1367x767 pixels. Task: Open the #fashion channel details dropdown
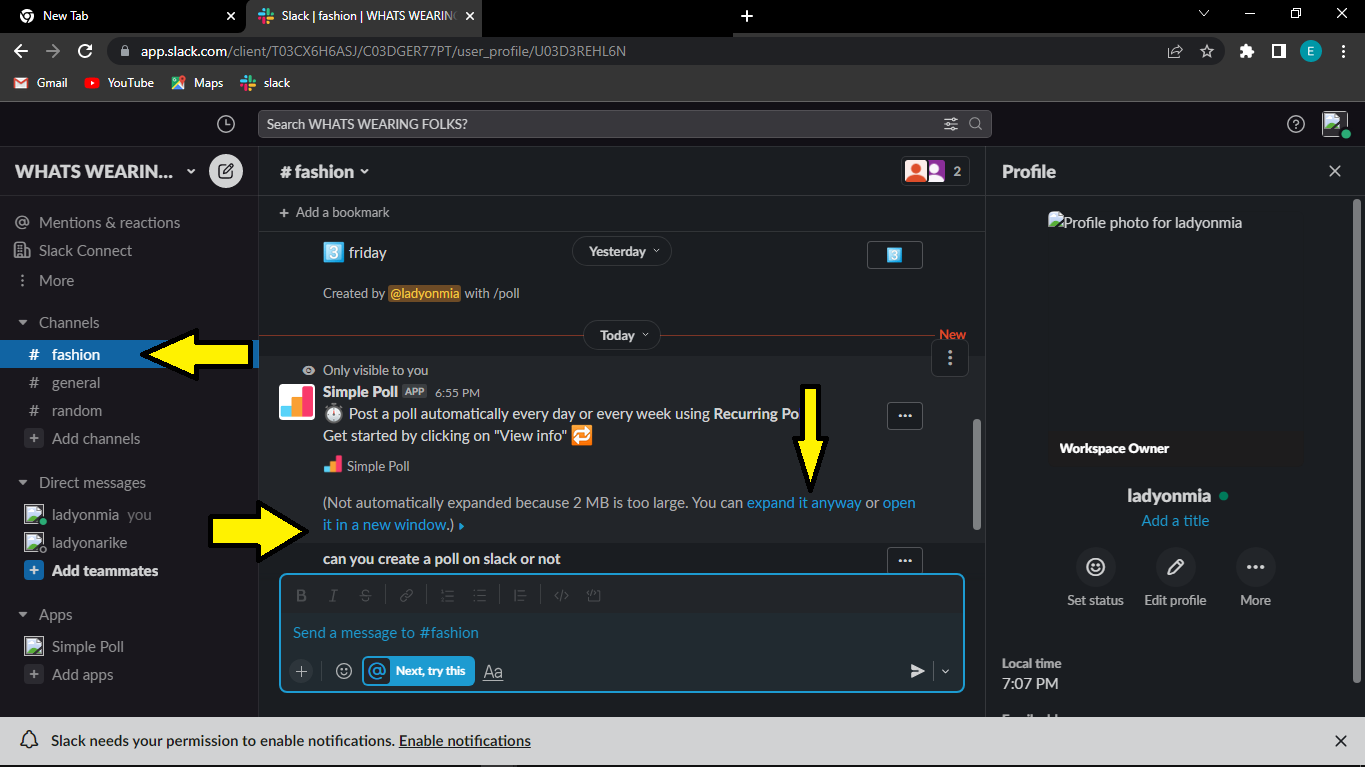click(325, 171)
